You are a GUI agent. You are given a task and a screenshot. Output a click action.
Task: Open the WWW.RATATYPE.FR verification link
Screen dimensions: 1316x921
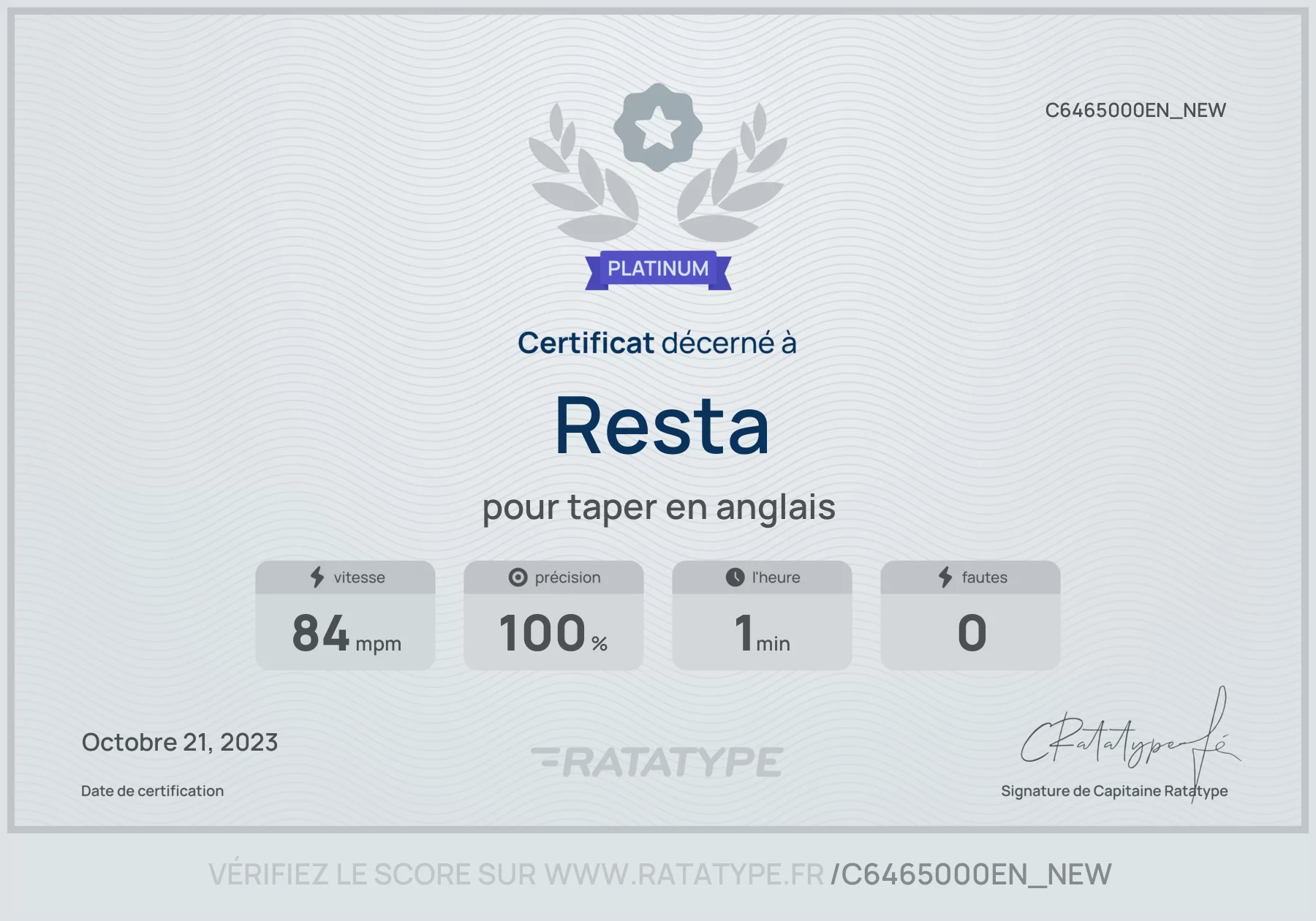click(684, 874)
